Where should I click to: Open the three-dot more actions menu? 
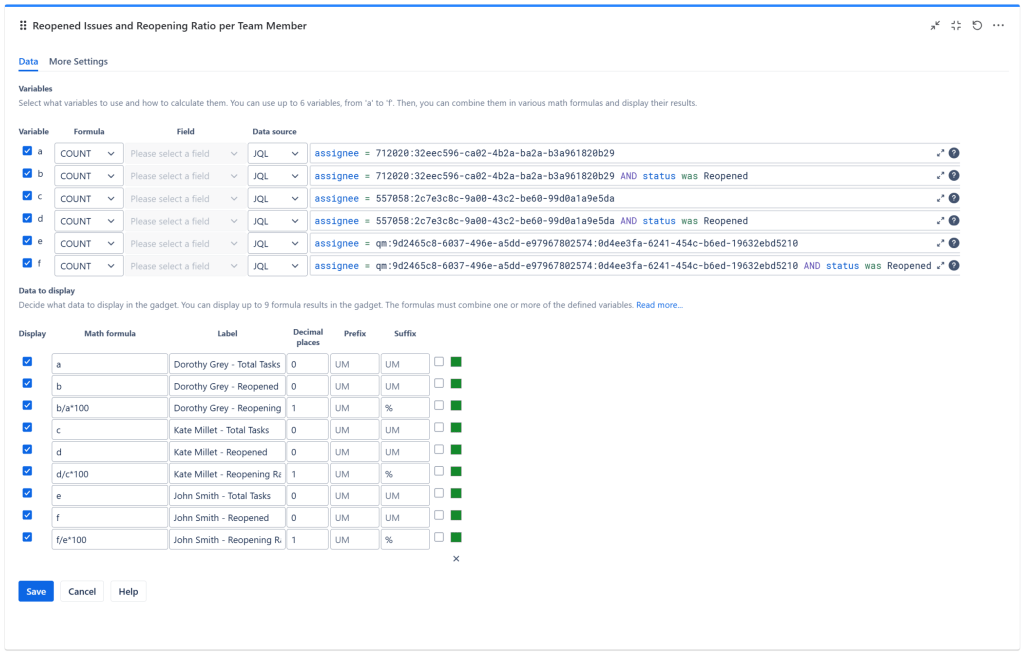[998, 26]
